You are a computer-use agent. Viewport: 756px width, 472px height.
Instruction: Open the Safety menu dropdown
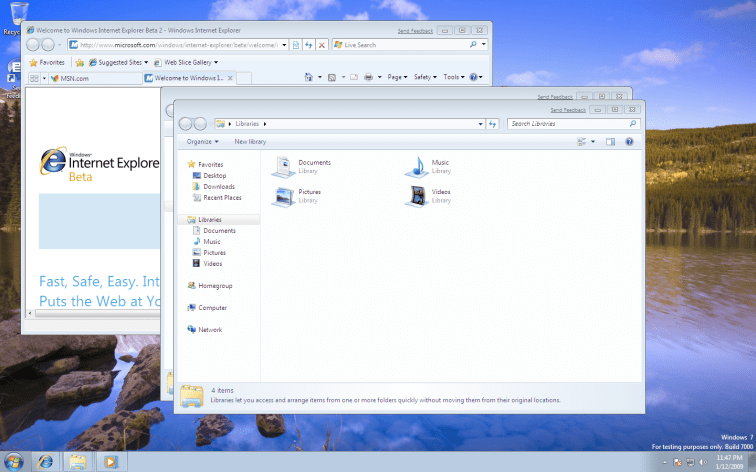pos(425,77)
